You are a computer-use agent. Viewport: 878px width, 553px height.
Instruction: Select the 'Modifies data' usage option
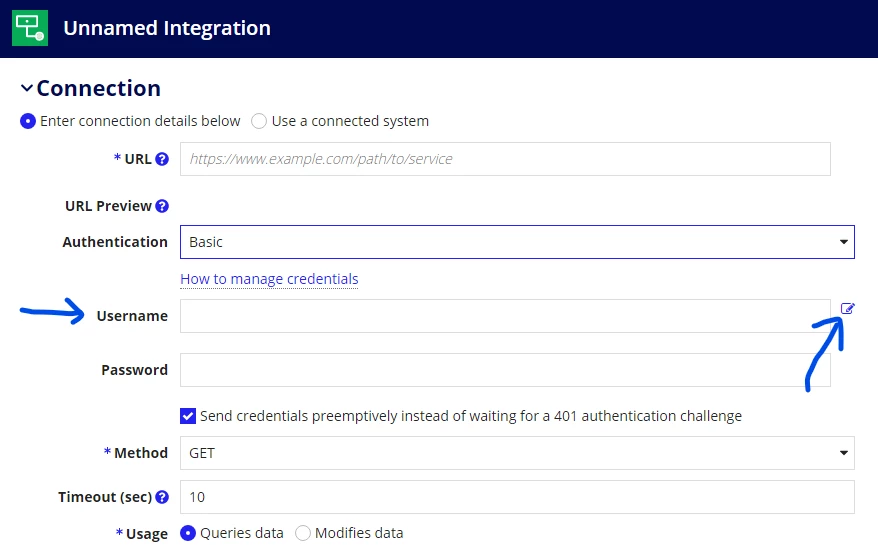303,533
